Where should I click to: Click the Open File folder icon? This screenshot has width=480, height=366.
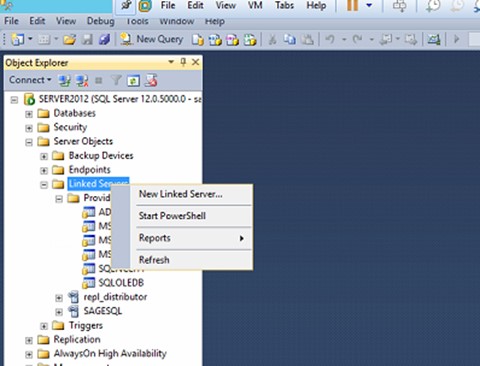pyautogui.click(x=69, y=40)
